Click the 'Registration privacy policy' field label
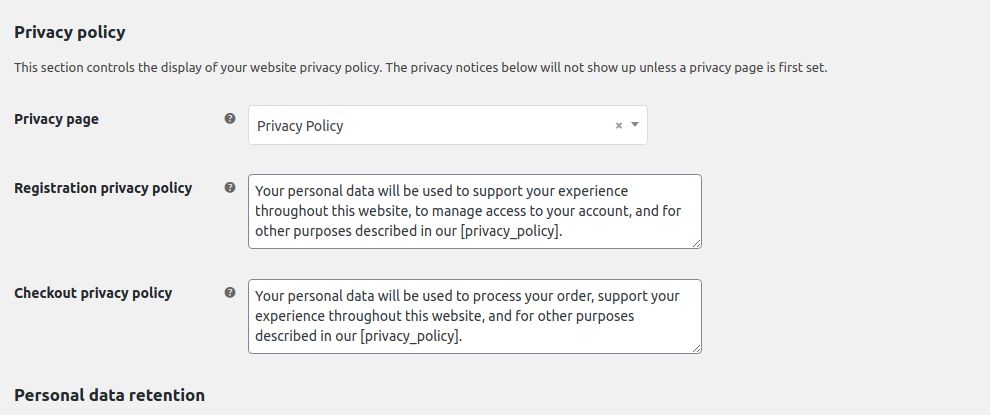Screen dimensions: 990x415 (x=103, y=188)
